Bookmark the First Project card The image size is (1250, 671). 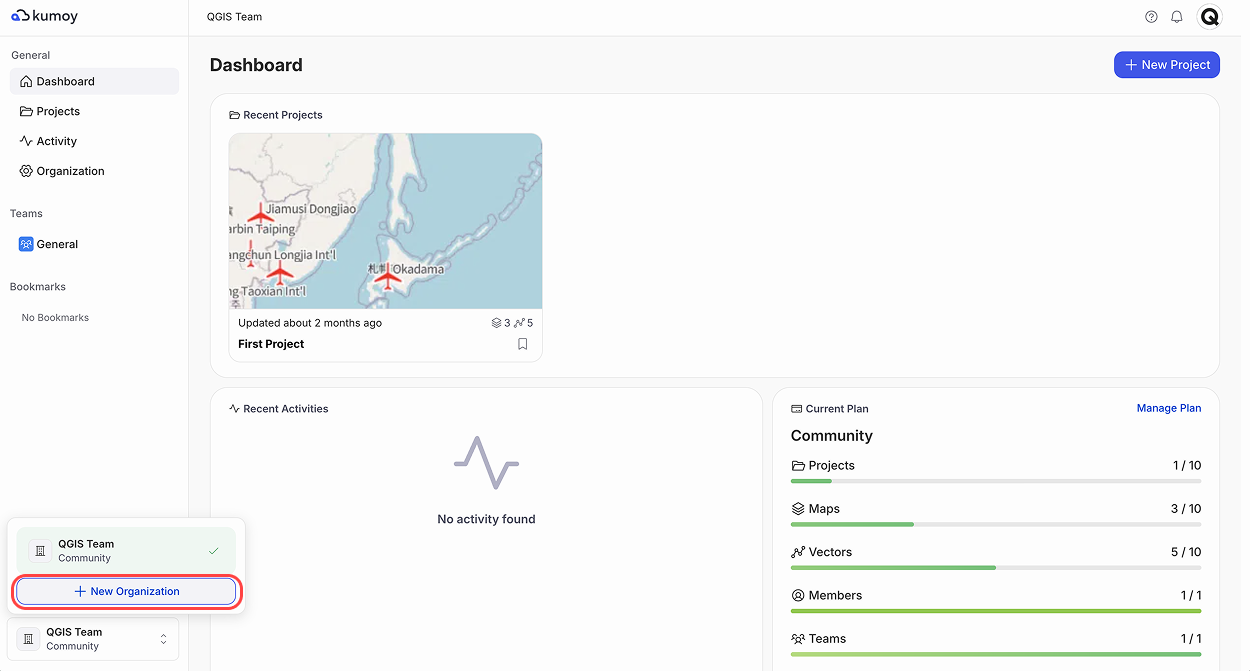point(522,344)
